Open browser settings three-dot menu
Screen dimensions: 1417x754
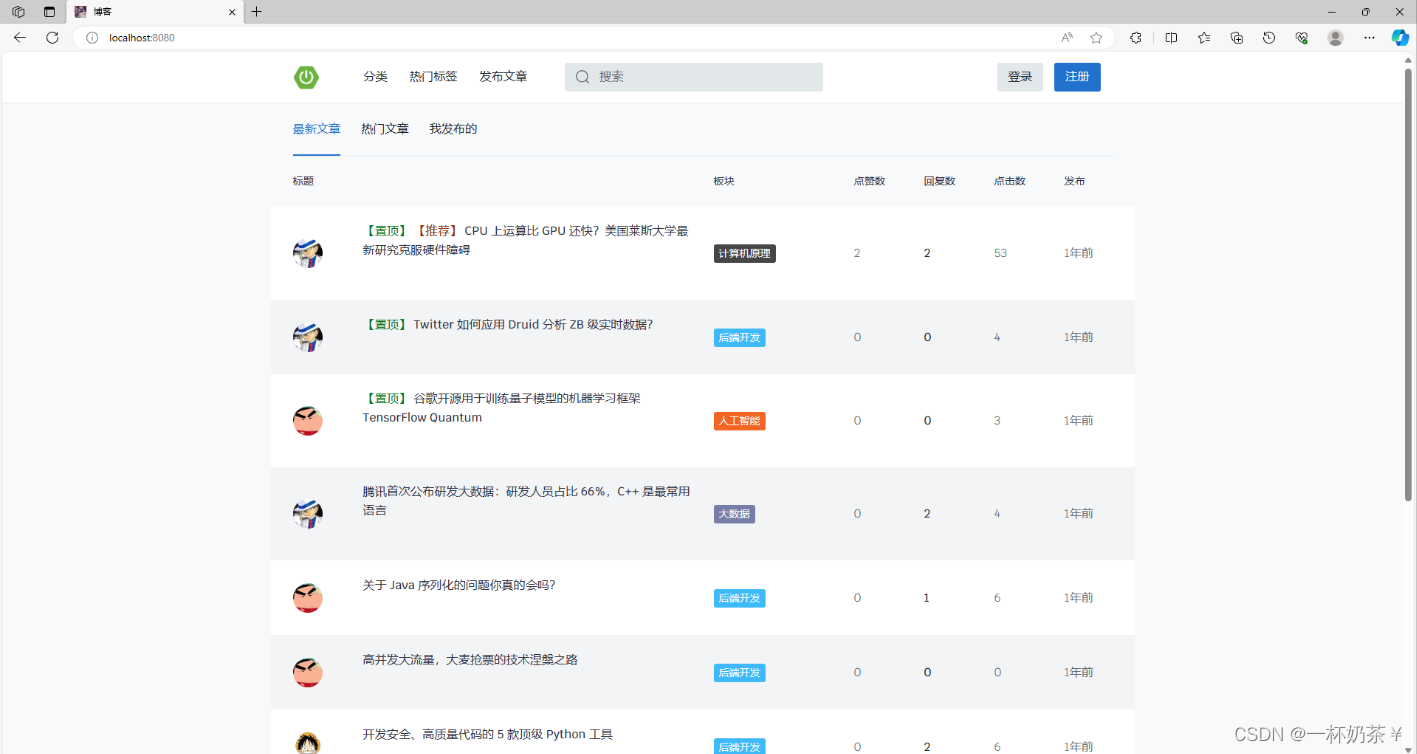pyautogui.click(x=1369, y=37)
